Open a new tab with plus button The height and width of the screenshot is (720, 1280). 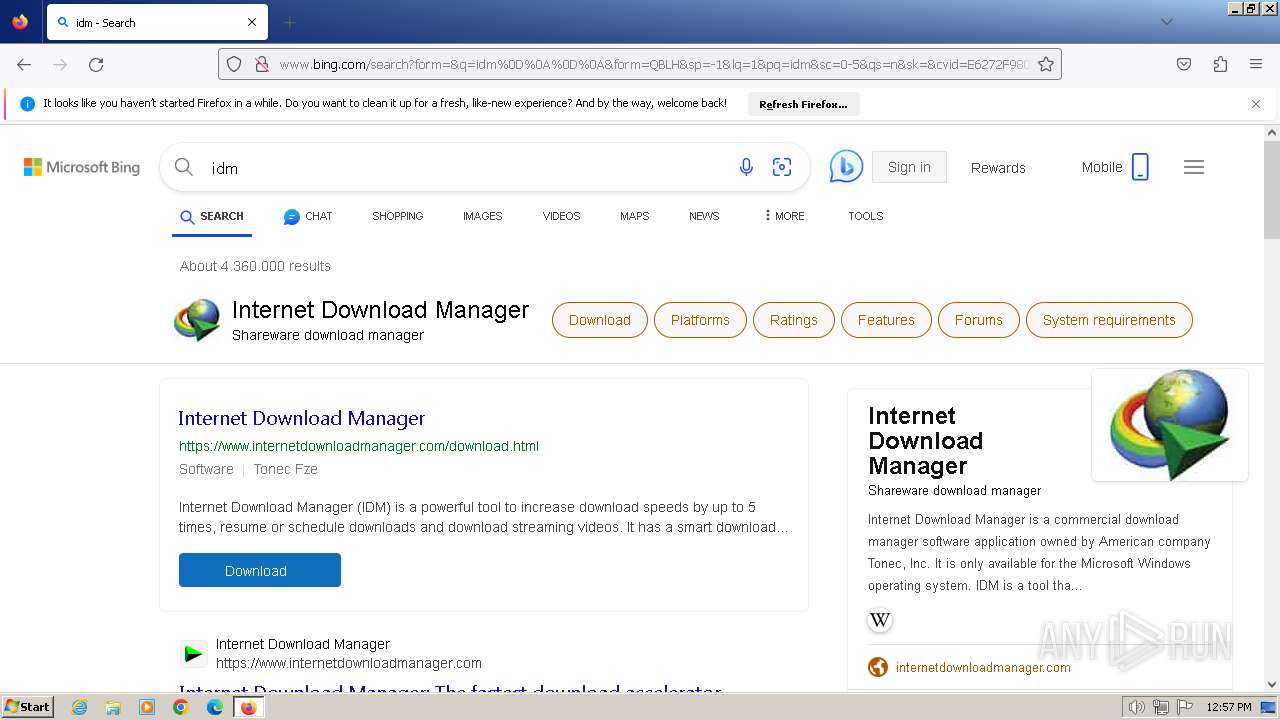click(x=290, y=22)
